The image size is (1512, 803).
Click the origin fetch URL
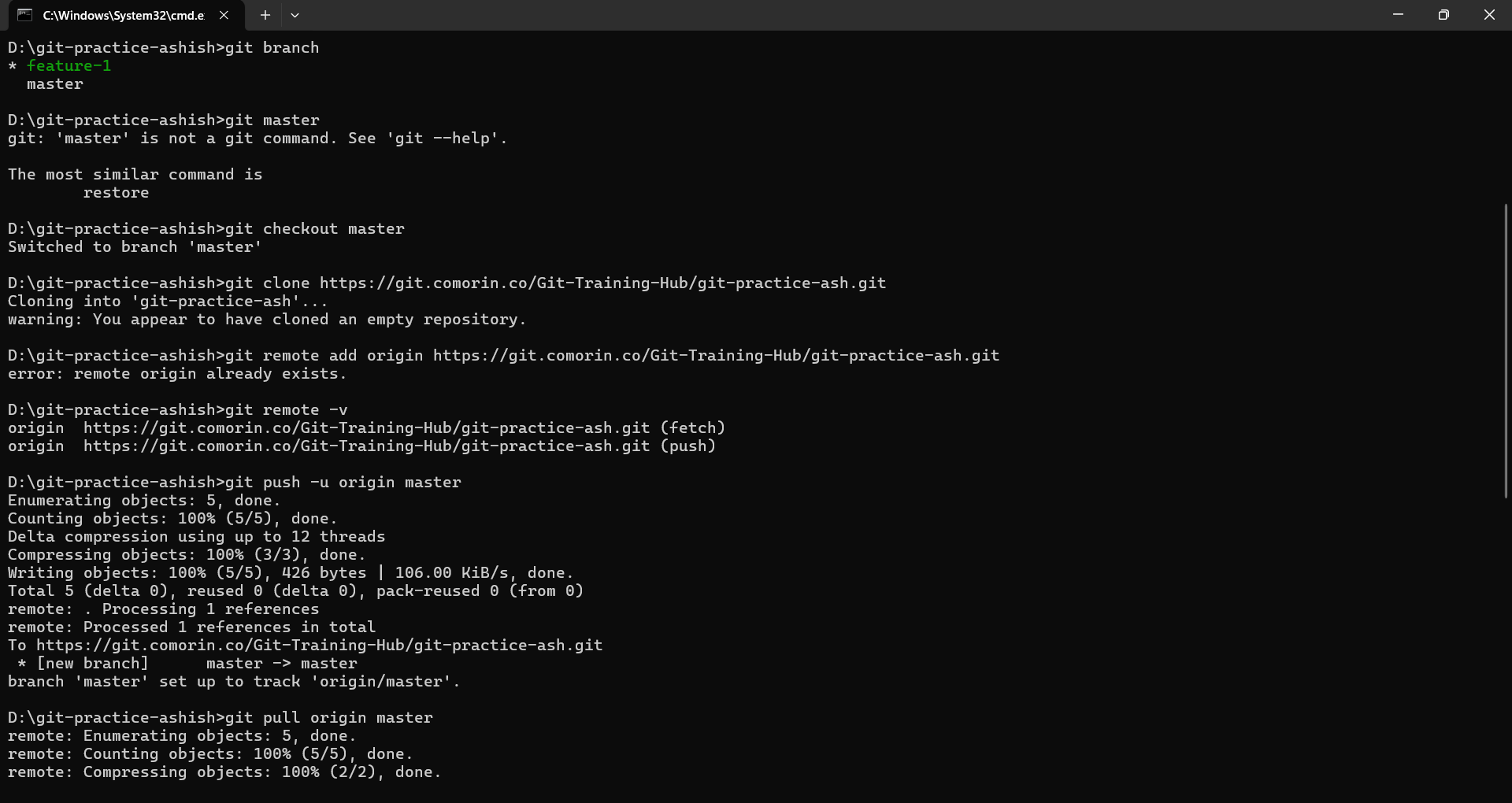pyautogui.click(x=366, y=428)
